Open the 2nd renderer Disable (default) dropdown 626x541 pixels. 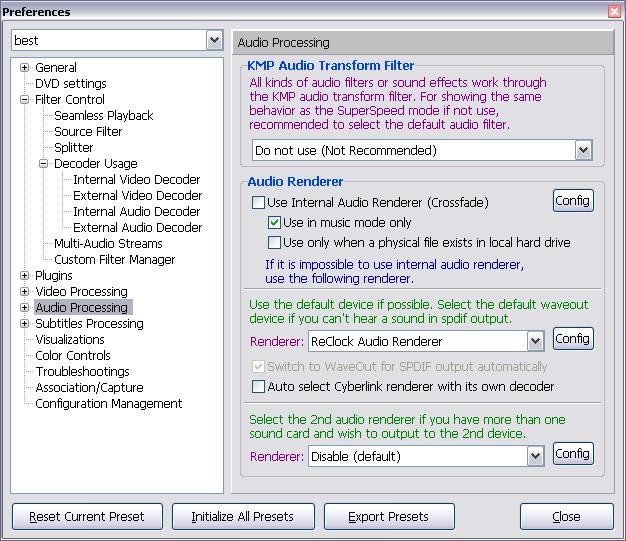pyautogui.click(x=535, y=456)
